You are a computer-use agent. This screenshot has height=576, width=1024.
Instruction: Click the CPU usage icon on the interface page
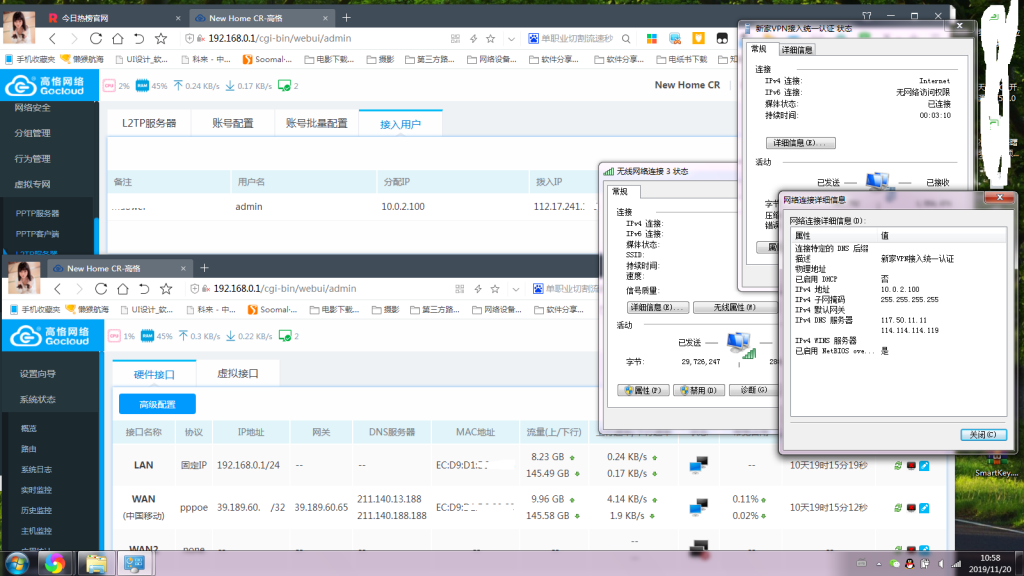pyautogui.click(x=114, y=336)
